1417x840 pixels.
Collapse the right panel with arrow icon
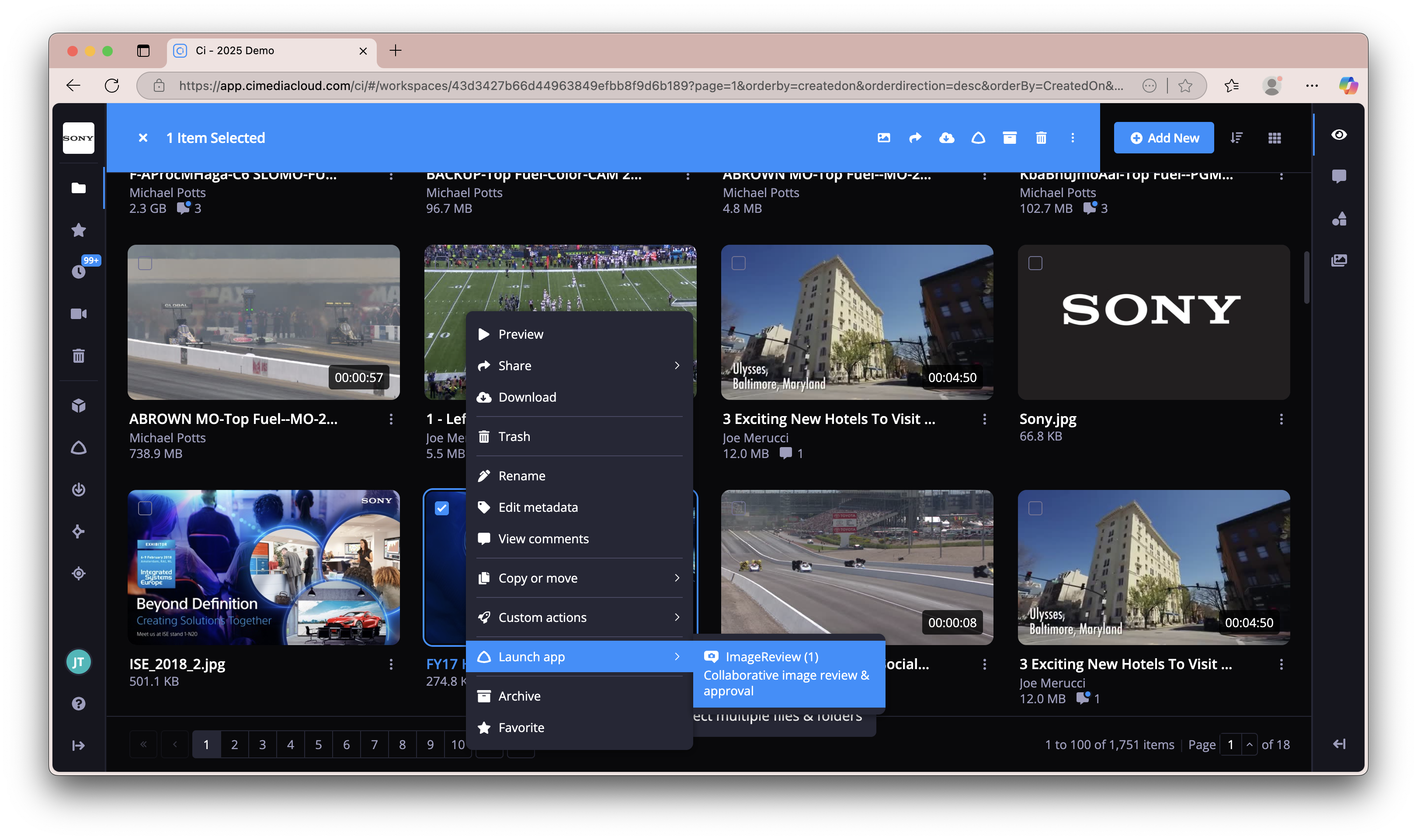1339,744
